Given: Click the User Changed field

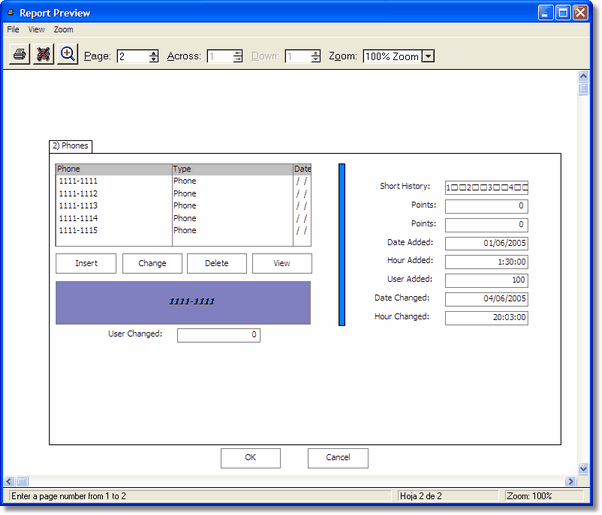Looking at the screenshot, I should tap(218, 335).
